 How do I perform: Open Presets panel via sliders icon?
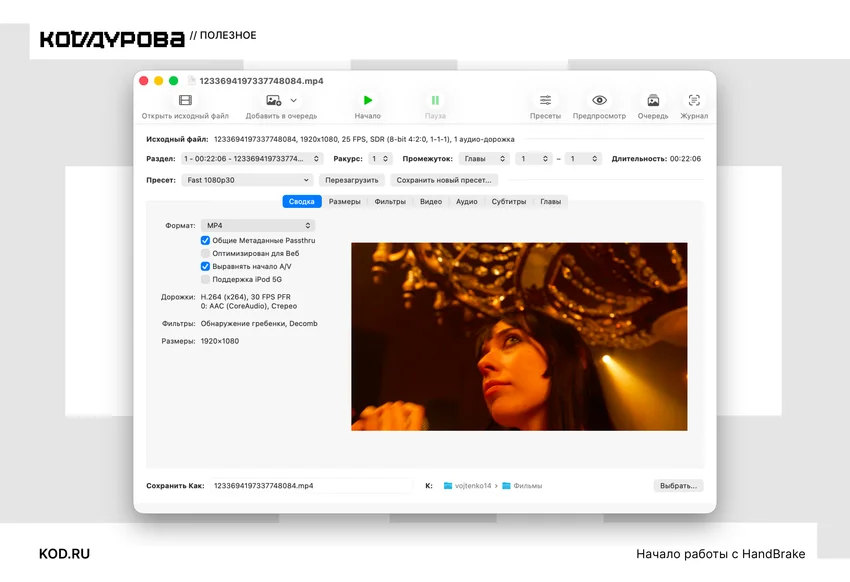545,100
